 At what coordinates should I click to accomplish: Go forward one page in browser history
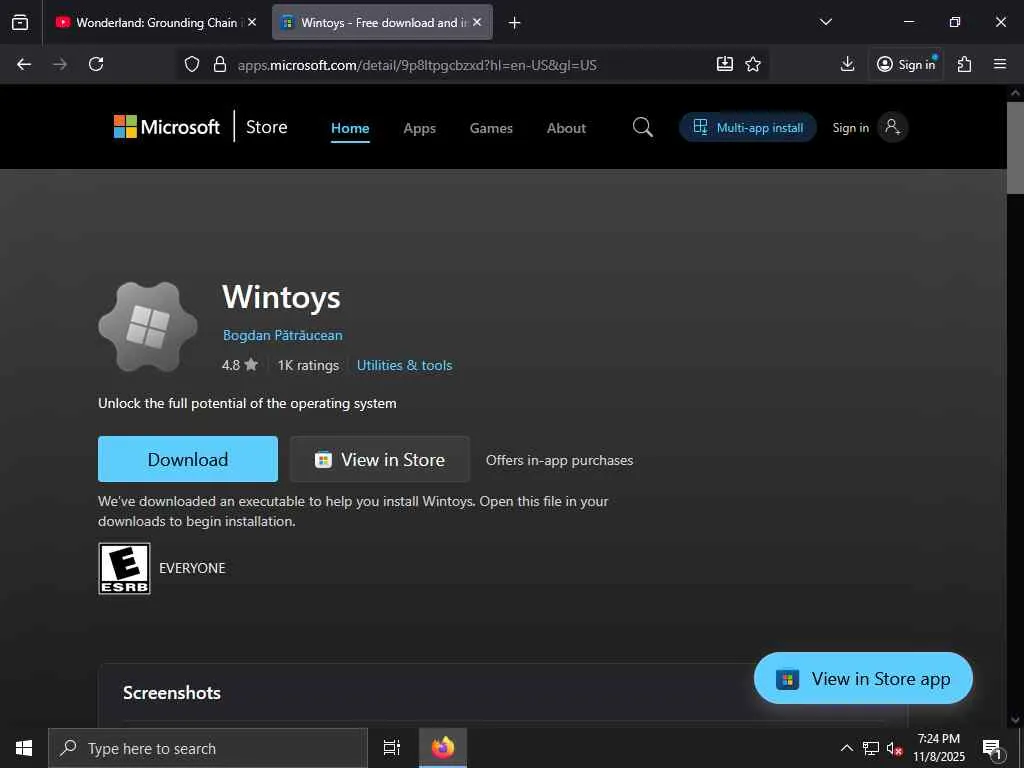click(60, 64)
